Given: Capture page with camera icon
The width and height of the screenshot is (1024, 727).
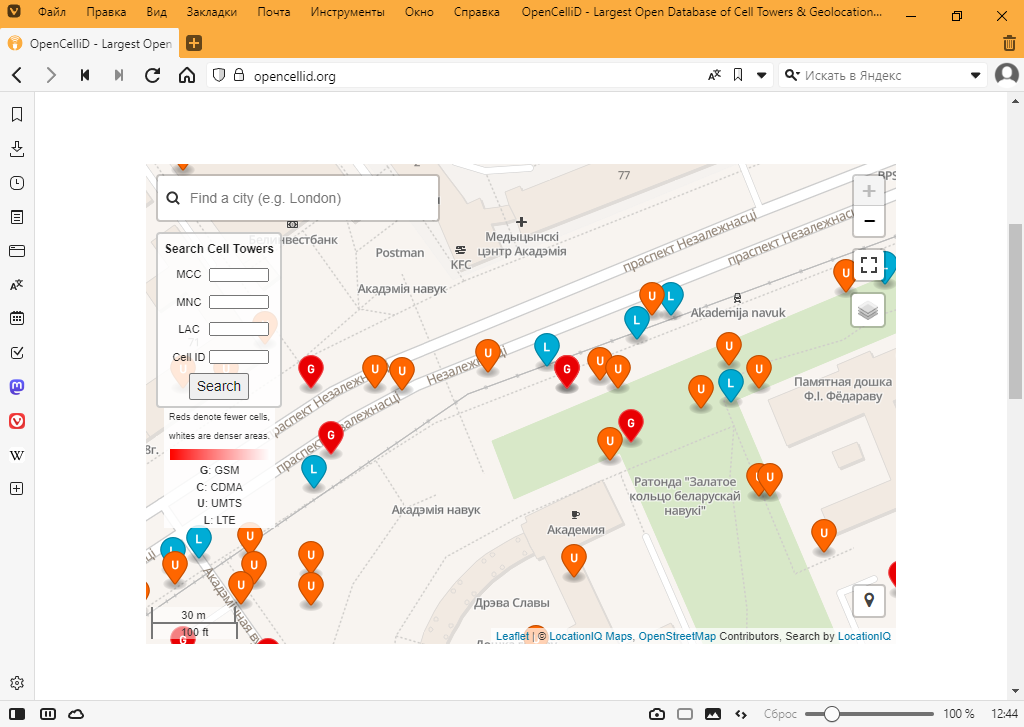Looking at the screenshot, I should point(657,714).
